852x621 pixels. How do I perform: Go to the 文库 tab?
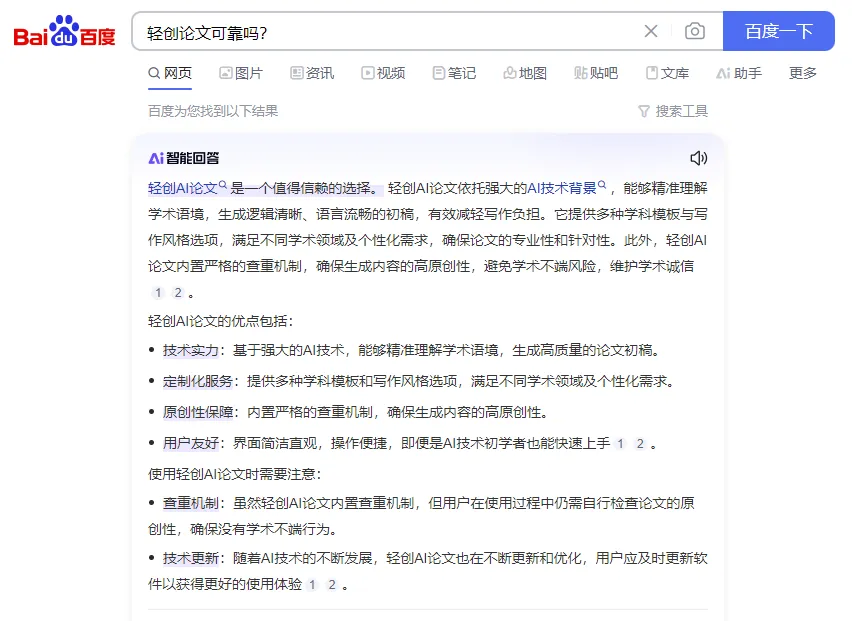(667, 73)
